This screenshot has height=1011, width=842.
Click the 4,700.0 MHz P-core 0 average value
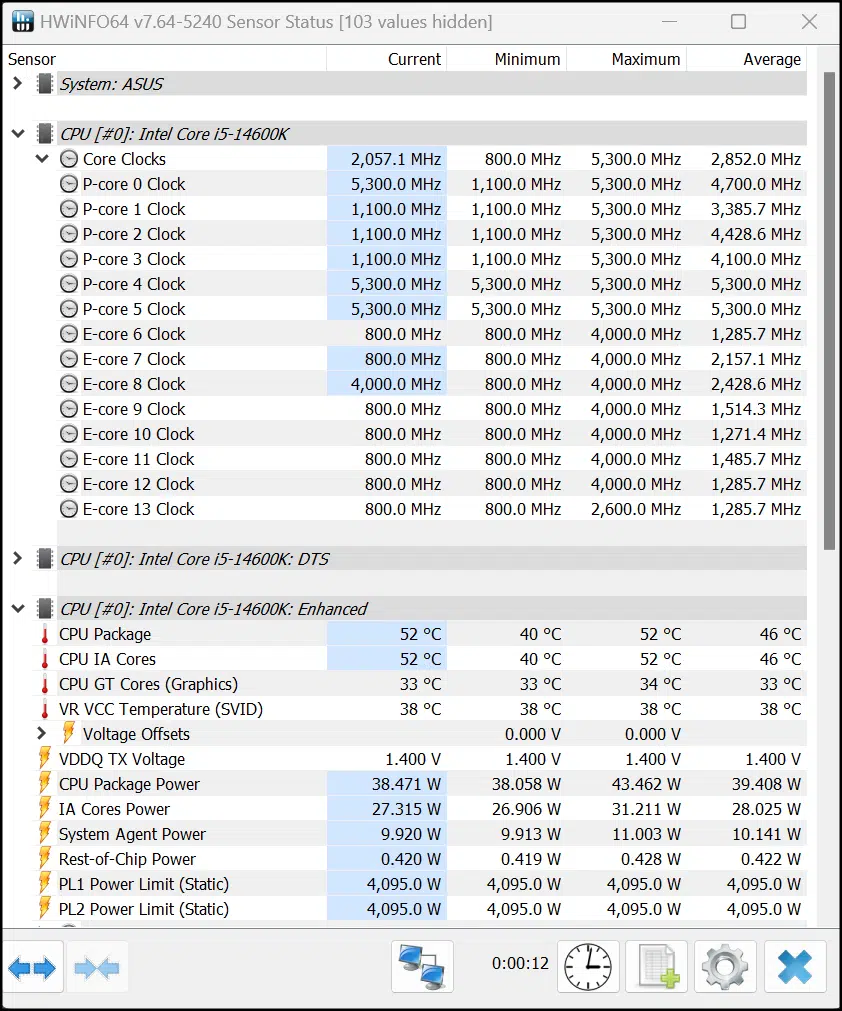[756, 184]
